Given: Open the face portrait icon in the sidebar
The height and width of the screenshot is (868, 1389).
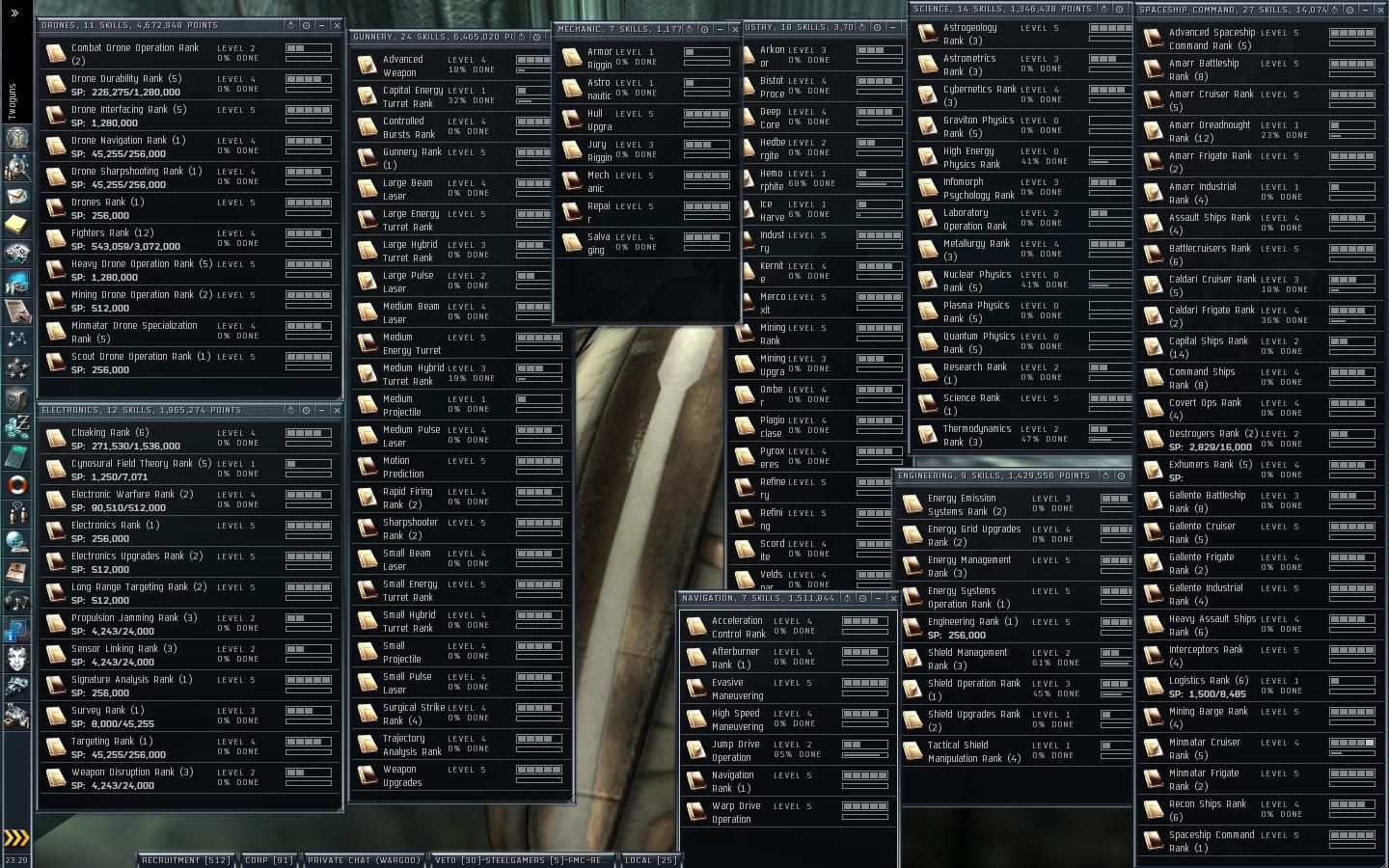Looking at the screenshot, I should coord(16,660).
